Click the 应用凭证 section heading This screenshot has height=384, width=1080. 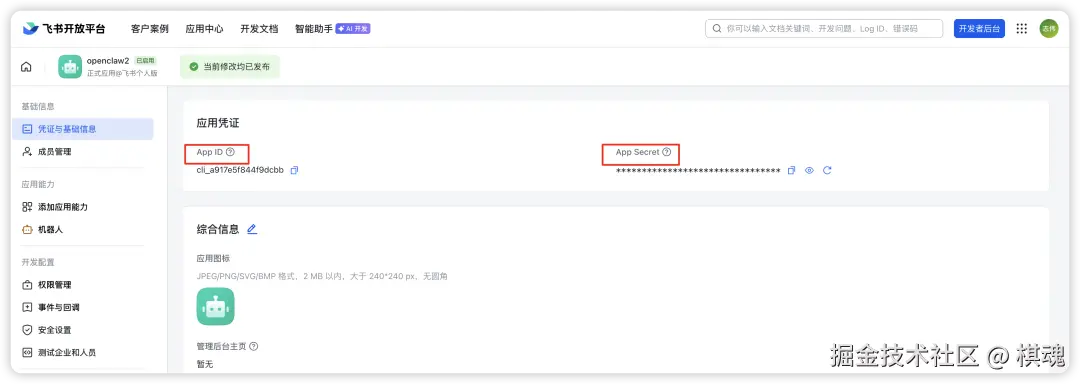tap(218, 123)
